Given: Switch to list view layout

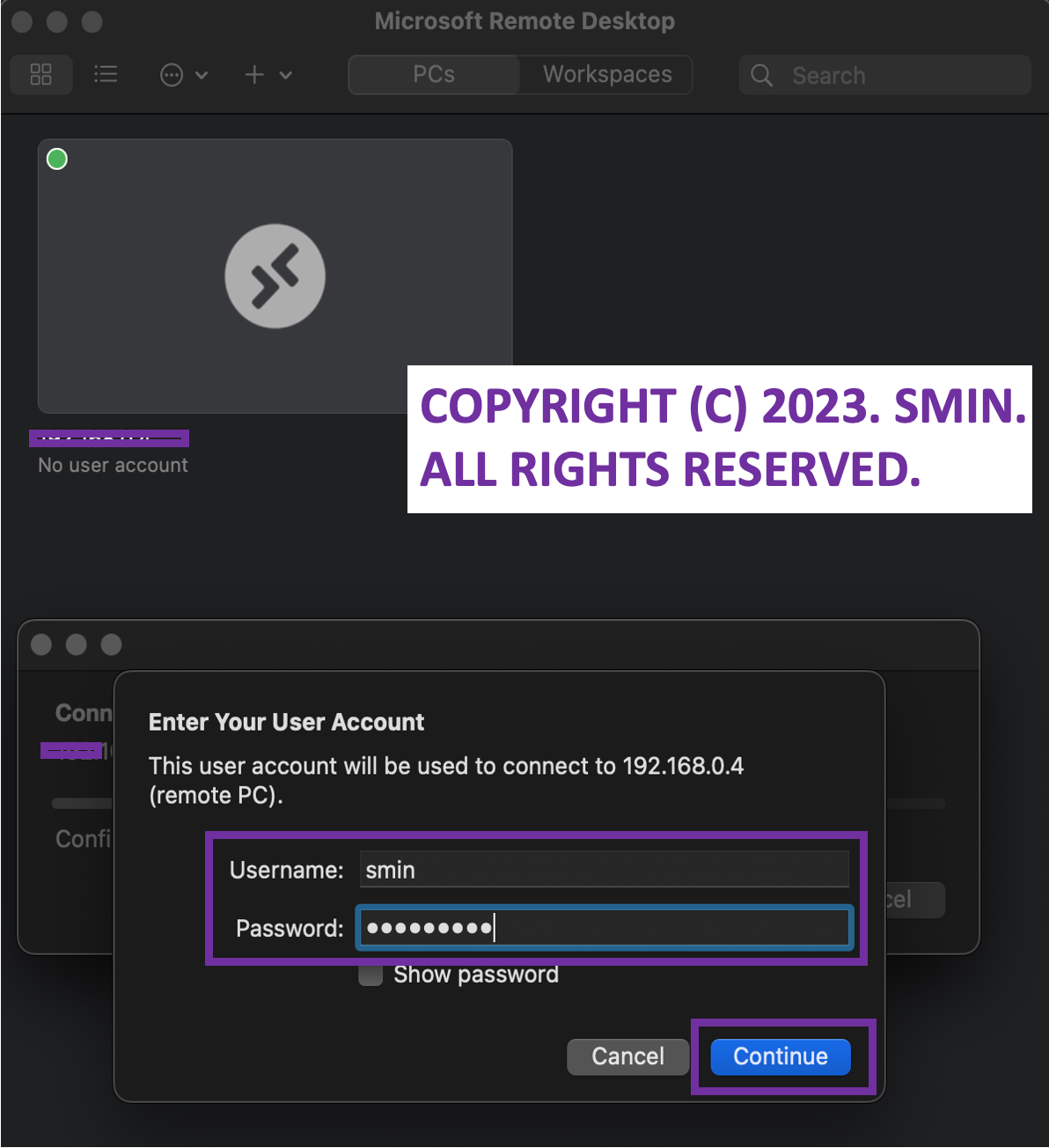Looking at the screenshot, I should tap(106, 75).
